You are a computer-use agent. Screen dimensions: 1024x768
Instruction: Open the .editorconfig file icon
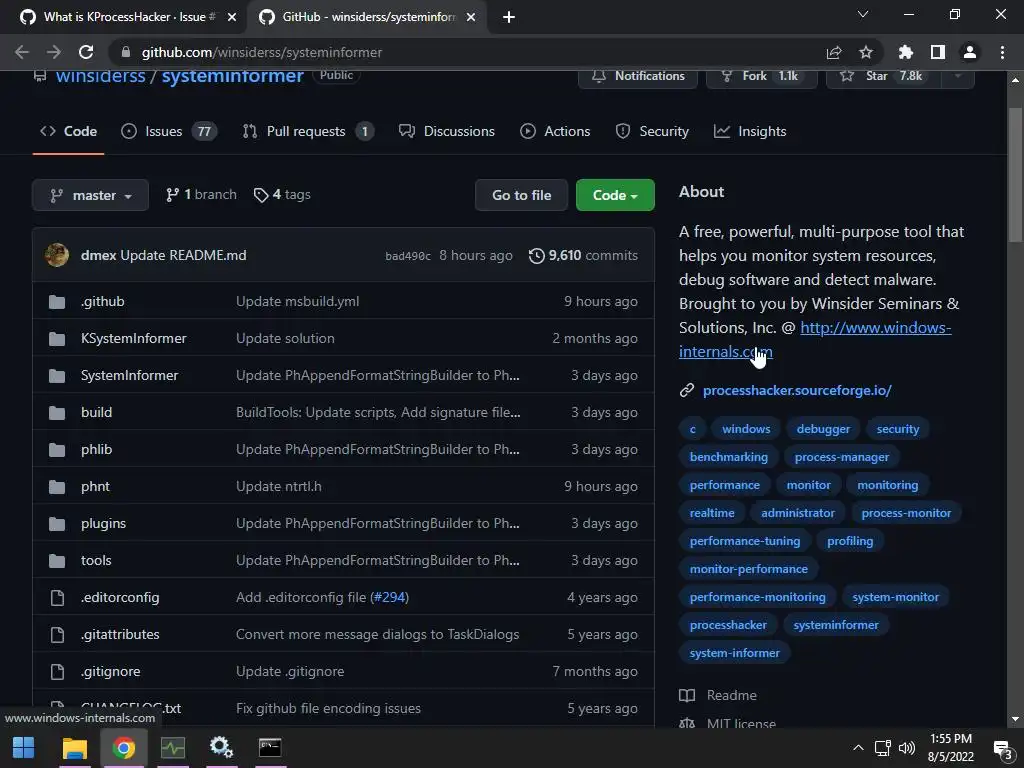(57, 598)
